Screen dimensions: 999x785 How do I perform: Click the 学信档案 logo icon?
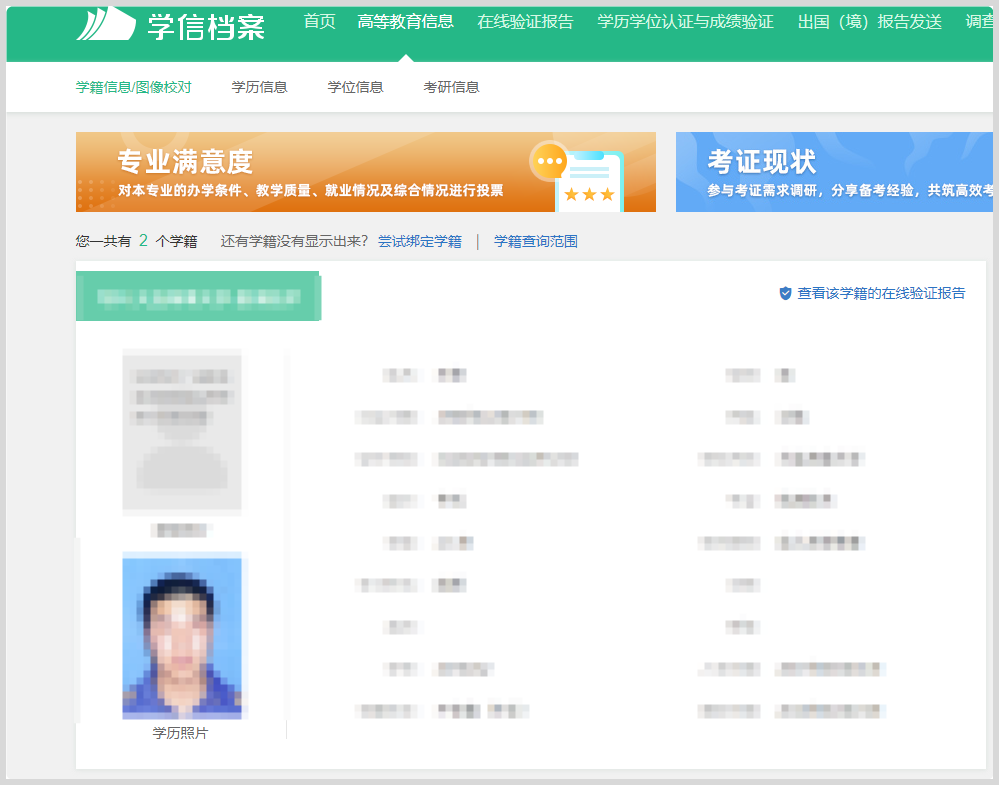[x=106, y=24]
